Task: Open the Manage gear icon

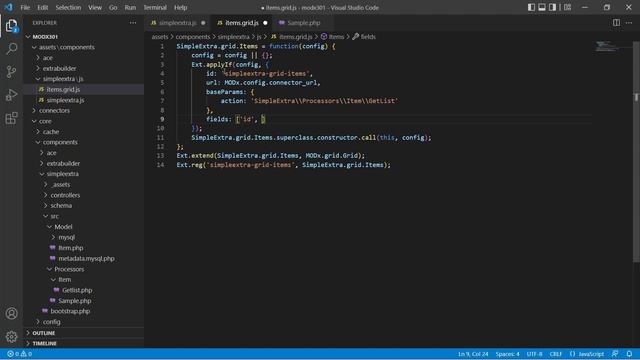Action: coord(11,336)
